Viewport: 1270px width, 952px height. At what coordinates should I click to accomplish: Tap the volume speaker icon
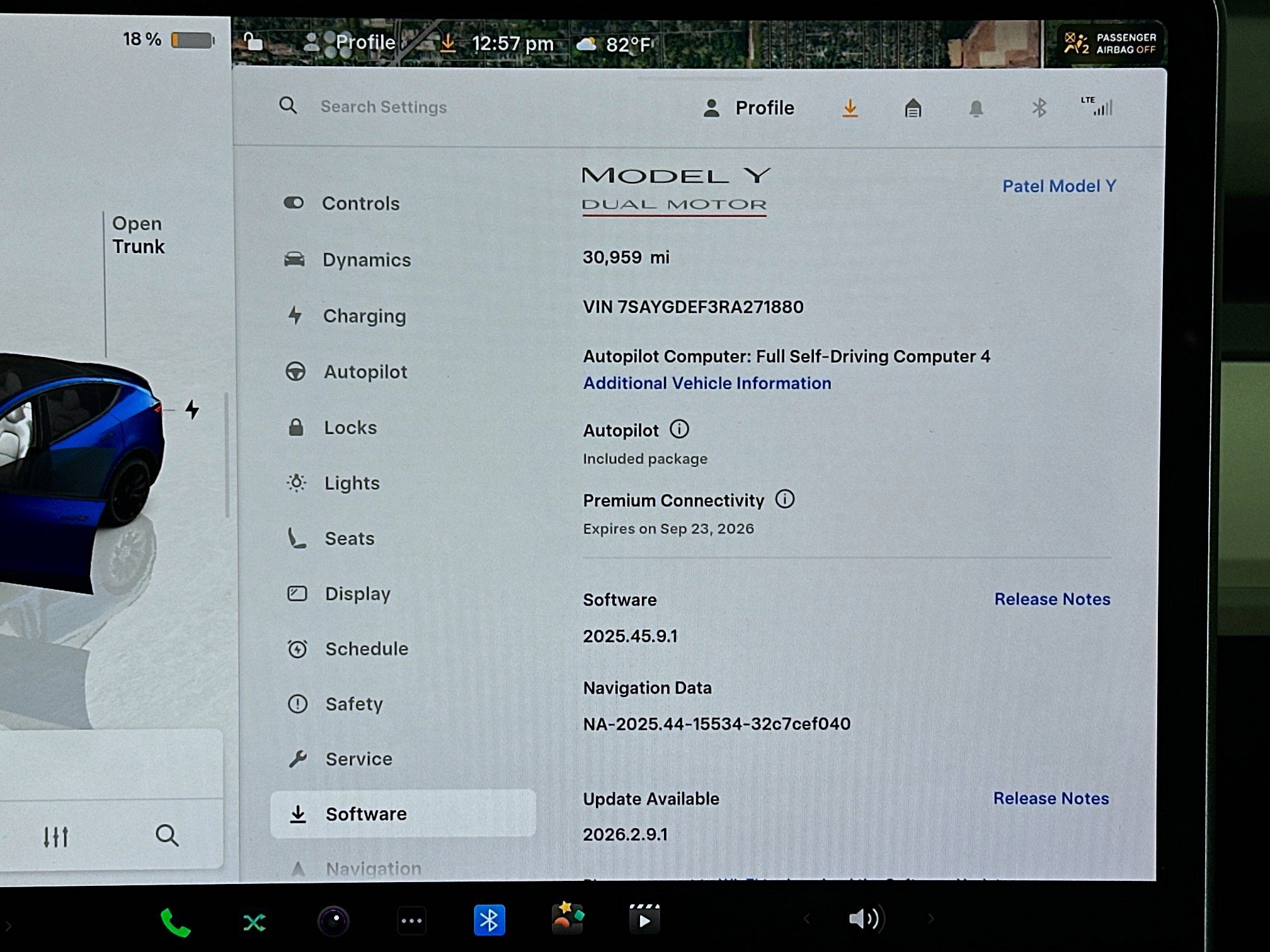pyautogui.click(x=866, y=919)
